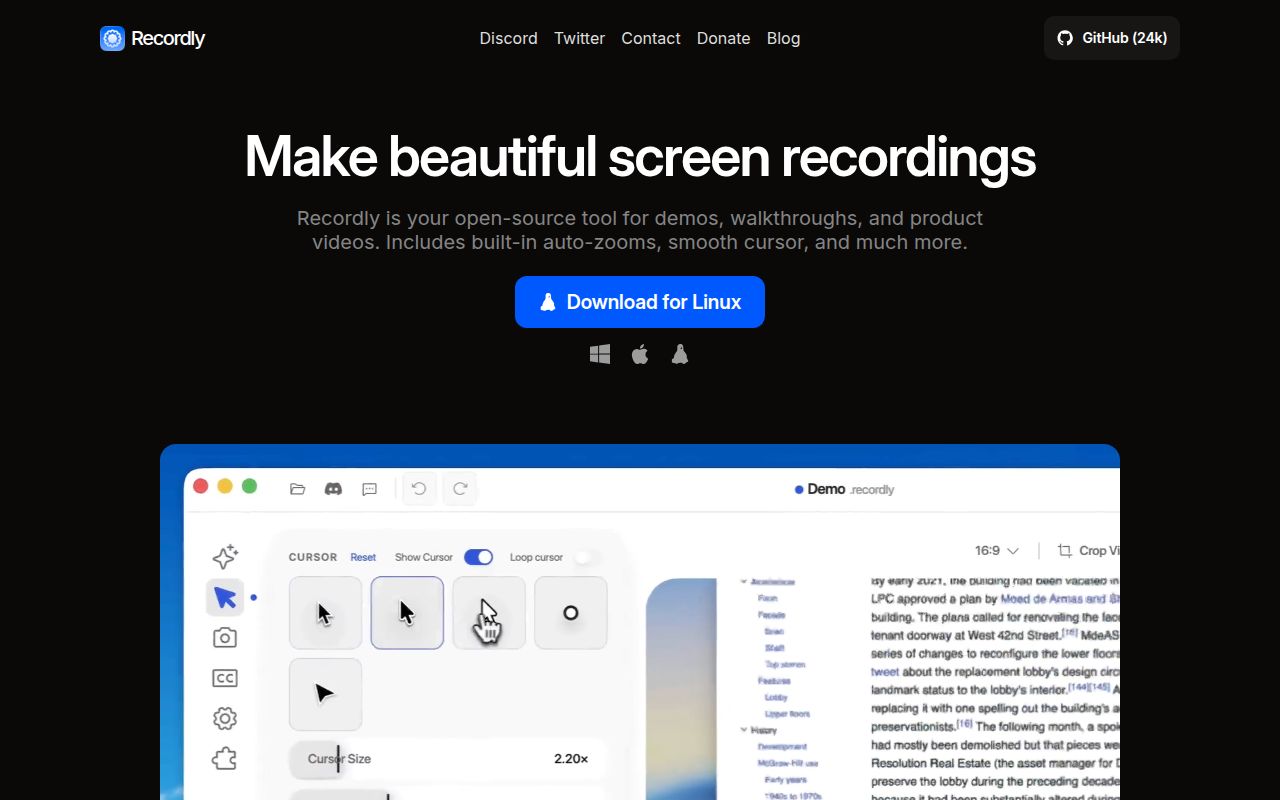1280x800 pixels.
Task: Click the undo arrow icon
Action: pyautogui.click(x=419, y=488)
